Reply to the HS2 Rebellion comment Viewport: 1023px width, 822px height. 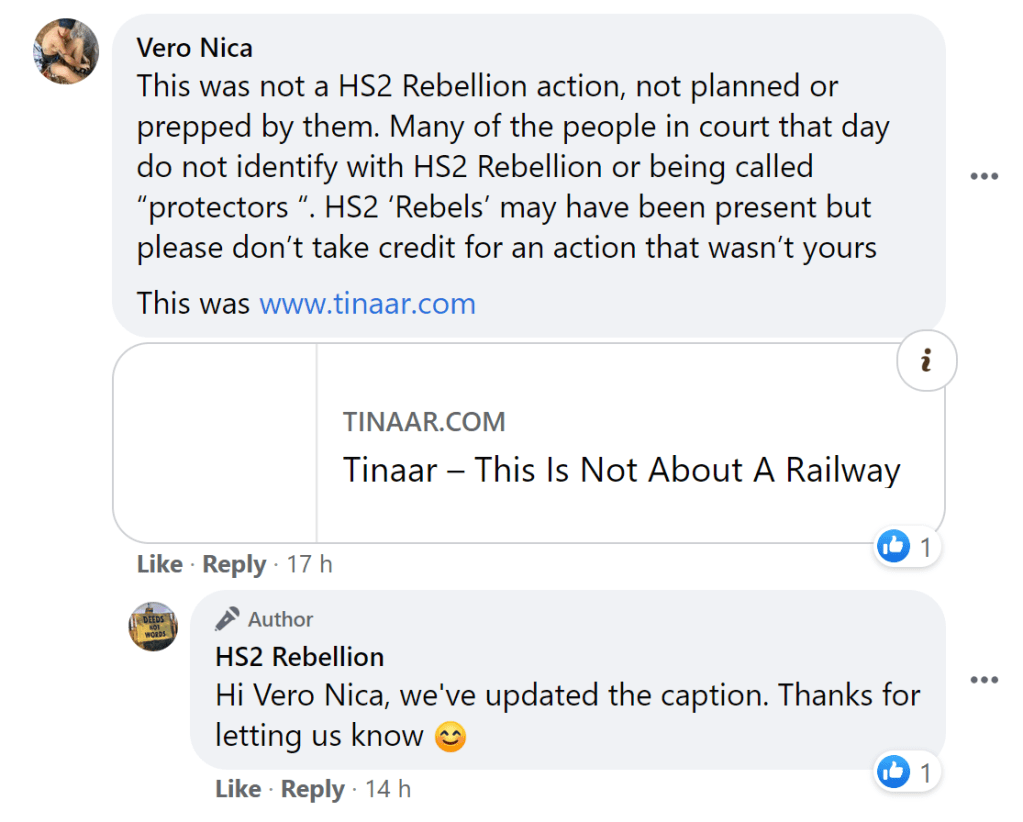[312, 790]
